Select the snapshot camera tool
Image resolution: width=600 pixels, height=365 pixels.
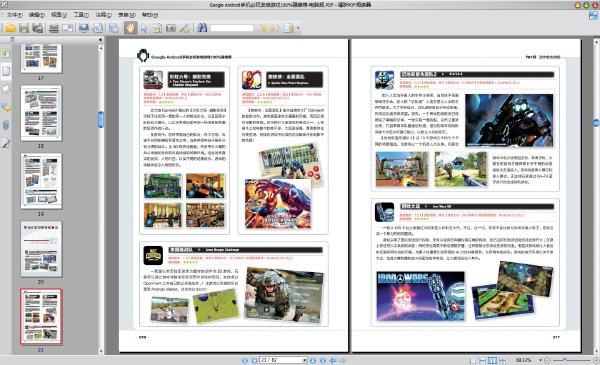click(x=171, y=28)
